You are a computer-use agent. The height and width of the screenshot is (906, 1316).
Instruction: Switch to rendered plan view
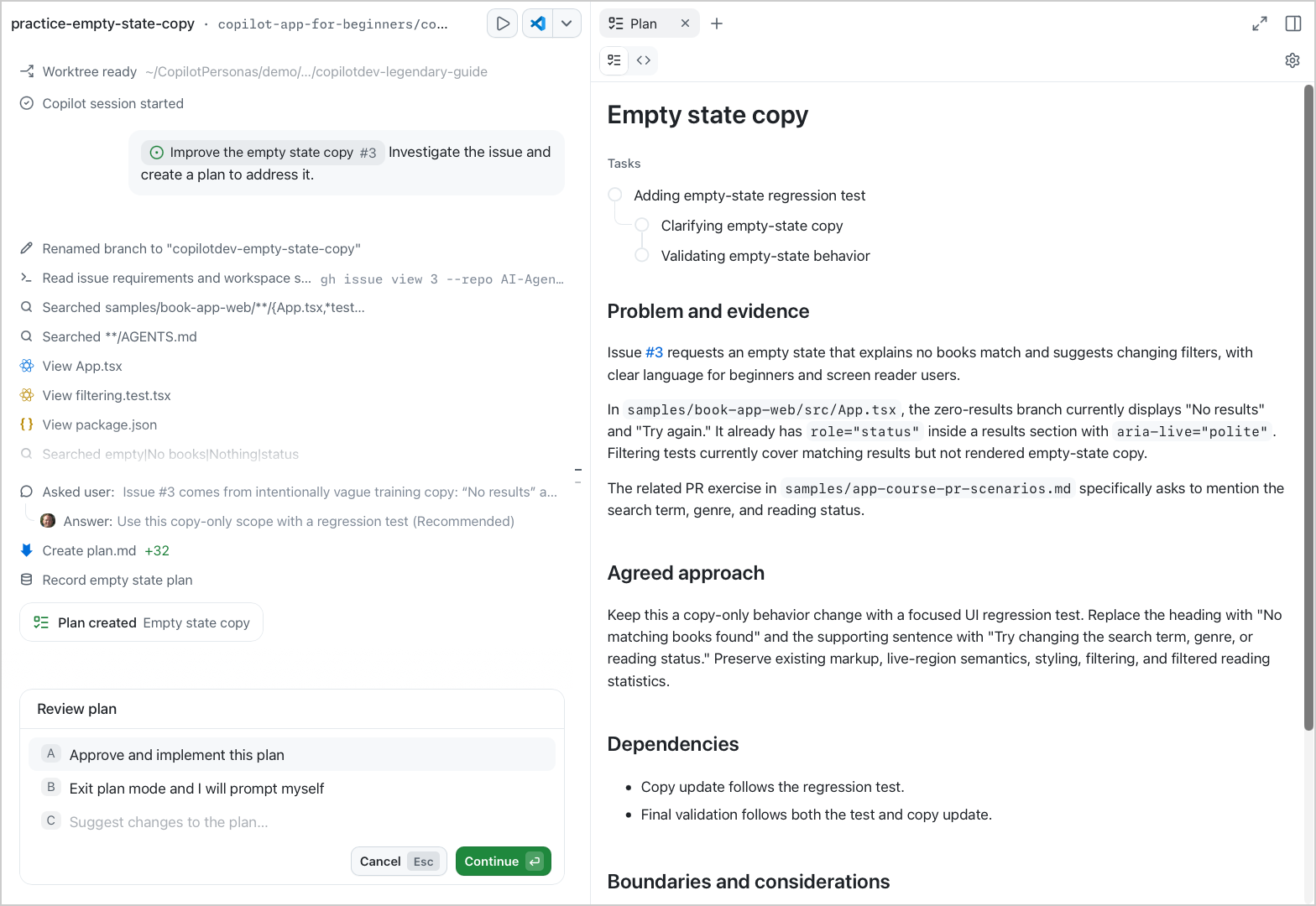pyautogui.click(x=614, y=60)
